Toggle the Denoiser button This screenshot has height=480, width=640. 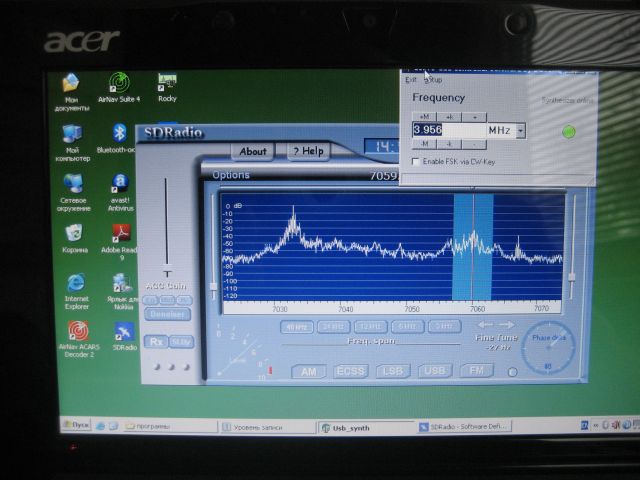pos(167,314)
